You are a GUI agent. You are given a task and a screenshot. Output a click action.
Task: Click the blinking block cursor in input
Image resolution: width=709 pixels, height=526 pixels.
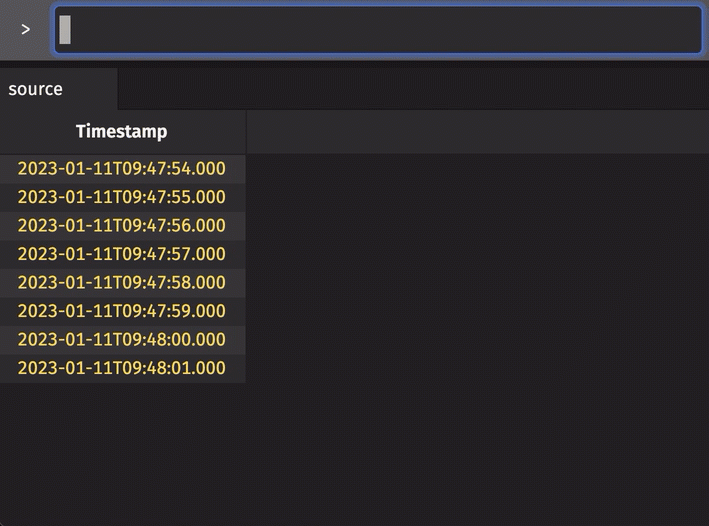pos(65,30)
